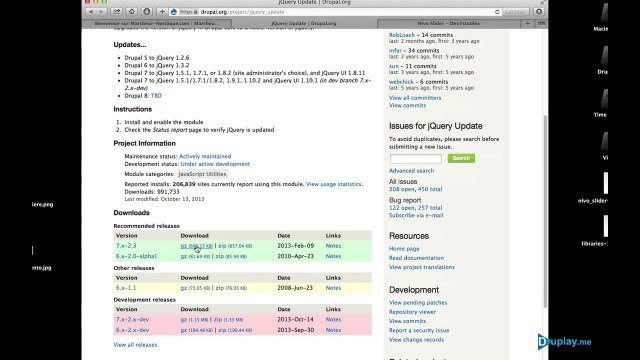The width and height of the screenshot is (640, 360).
Task: Open Notes for the 6.x-2.0-alpha1 release
Action: pyautogui.click(x=333, y=256)
